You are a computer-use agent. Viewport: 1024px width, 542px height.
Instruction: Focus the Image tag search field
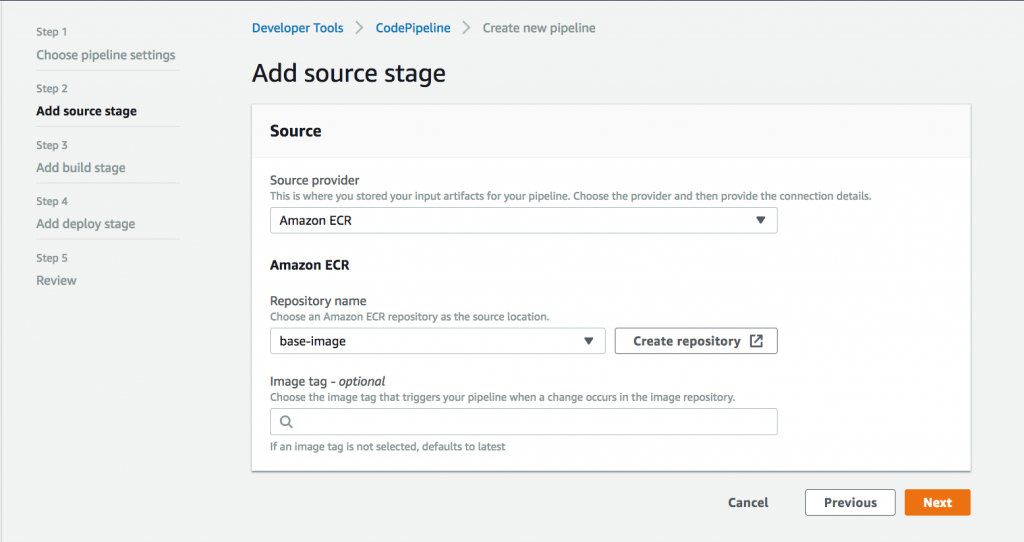tap(523, 422)
